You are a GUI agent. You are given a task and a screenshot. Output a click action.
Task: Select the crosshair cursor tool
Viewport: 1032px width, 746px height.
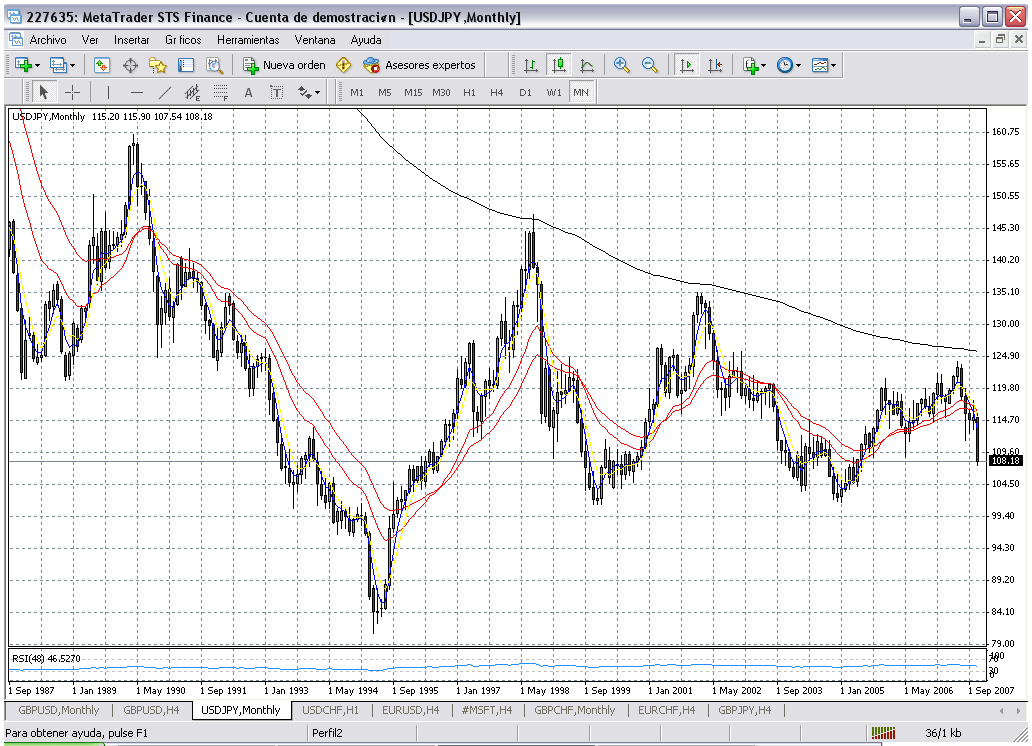[73, 92]
